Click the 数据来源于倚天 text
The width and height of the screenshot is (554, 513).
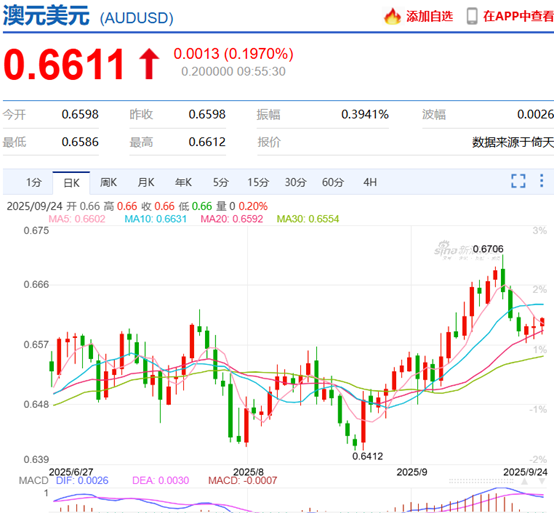click(513, 142)
